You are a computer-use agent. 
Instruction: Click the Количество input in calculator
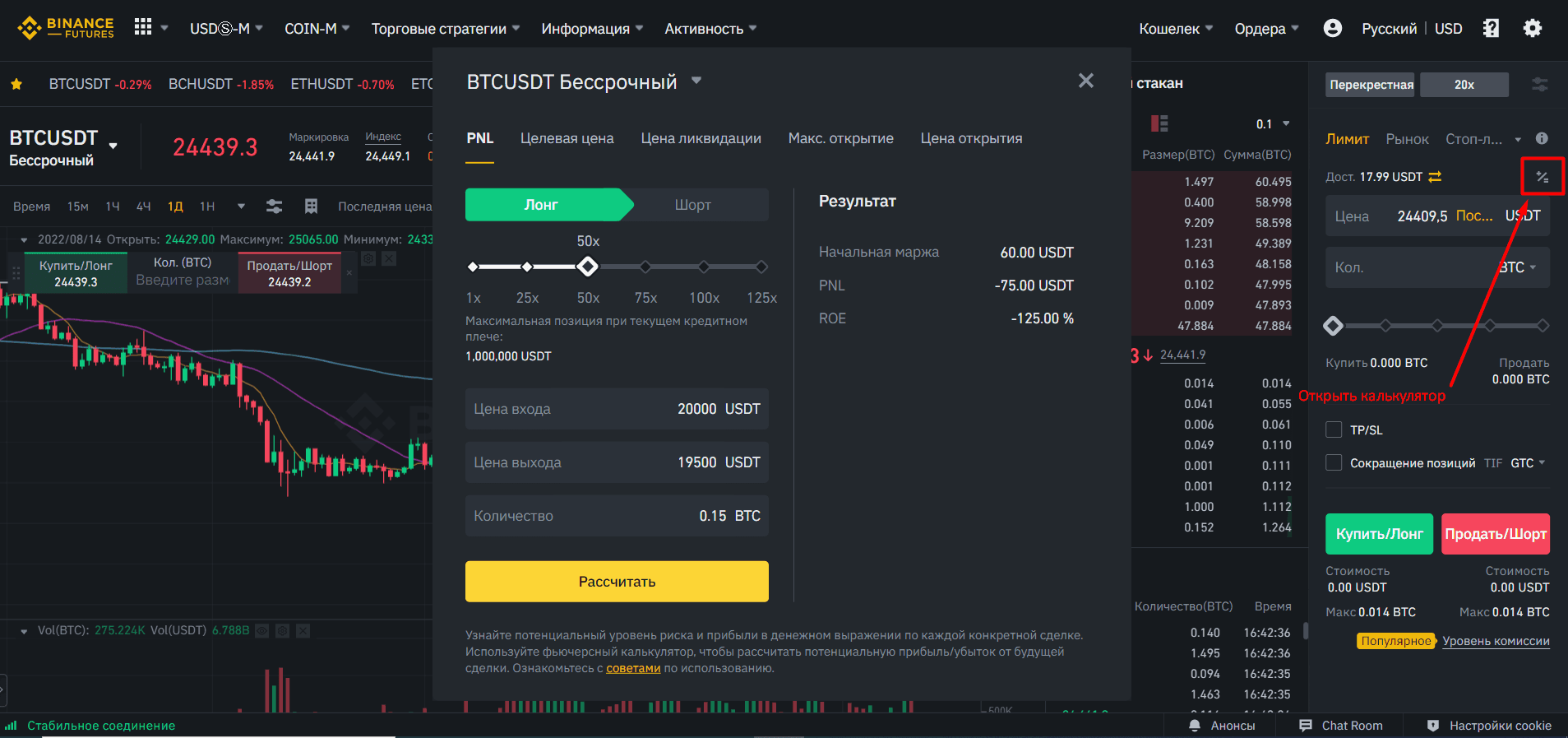coord(617,516)
